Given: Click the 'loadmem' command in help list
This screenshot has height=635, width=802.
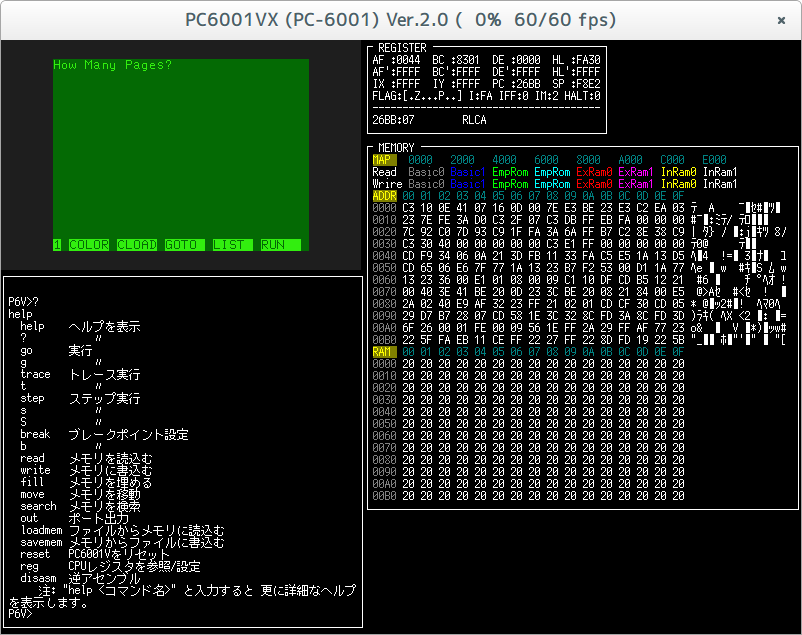Looking at the screenshot, I should (41, 530).
